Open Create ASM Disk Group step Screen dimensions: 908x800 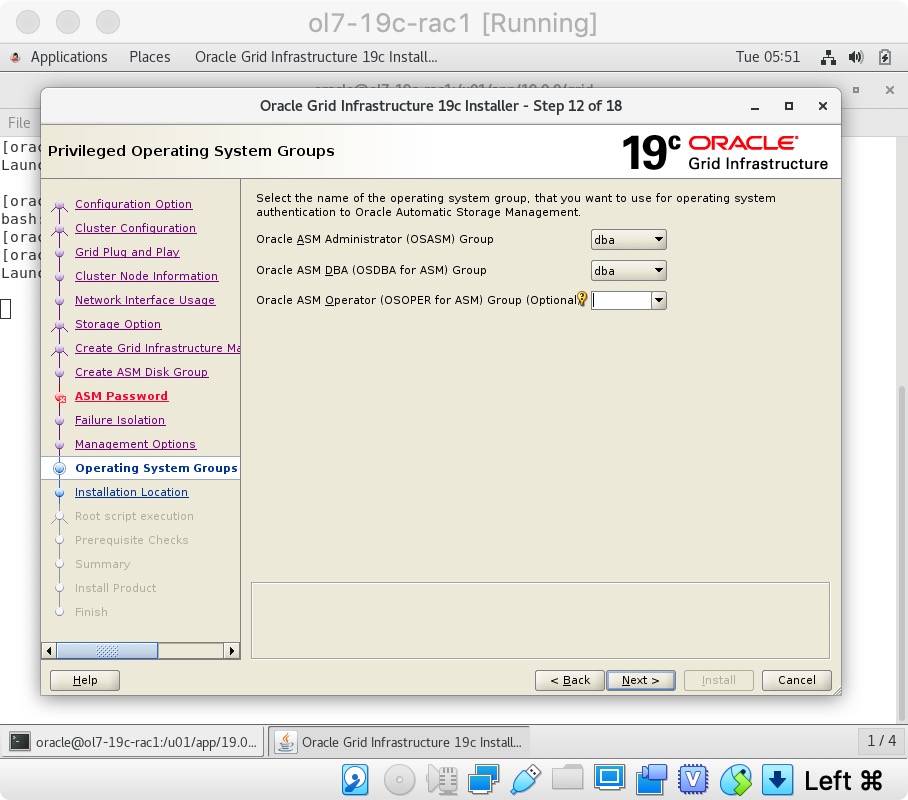coord(141,372)
